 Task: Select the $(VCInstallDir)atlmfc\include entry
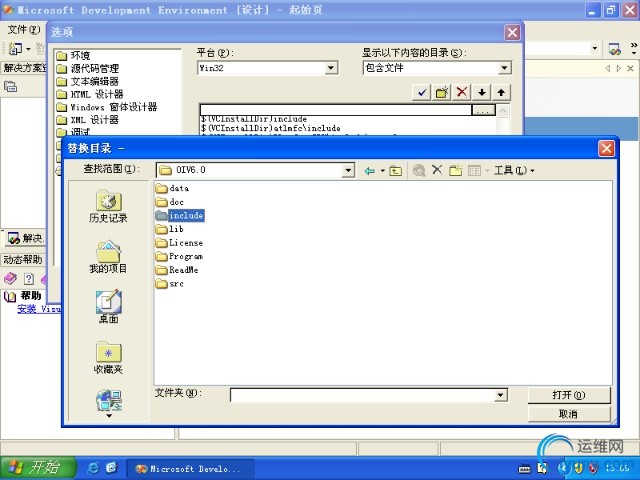(x=271, y=128)
